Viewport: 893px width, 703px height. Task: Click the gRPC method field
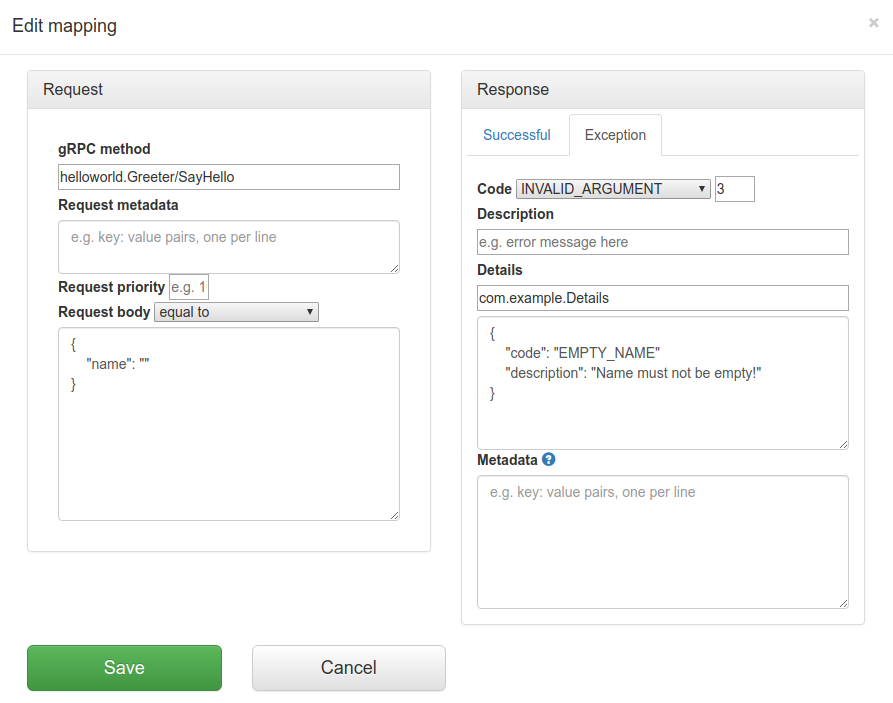click(228, 176)
